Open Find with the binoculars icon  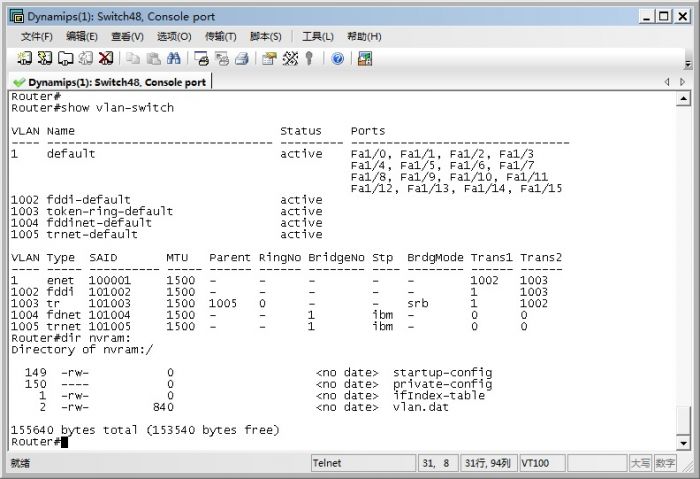click(173, 58)
